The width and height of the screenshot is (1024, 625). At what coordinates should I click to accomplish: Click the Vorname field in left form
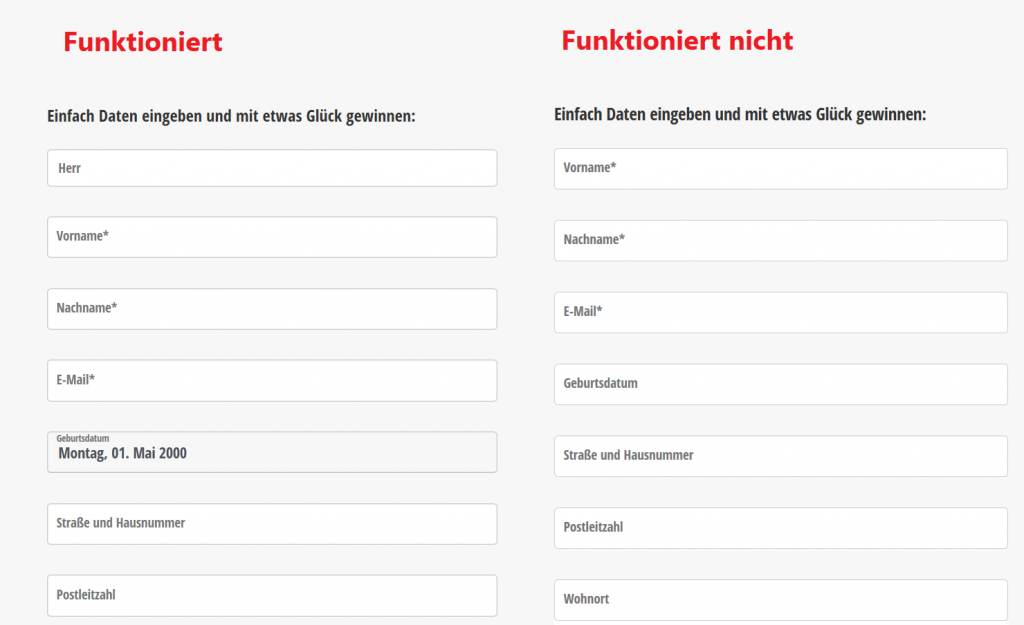272,237
